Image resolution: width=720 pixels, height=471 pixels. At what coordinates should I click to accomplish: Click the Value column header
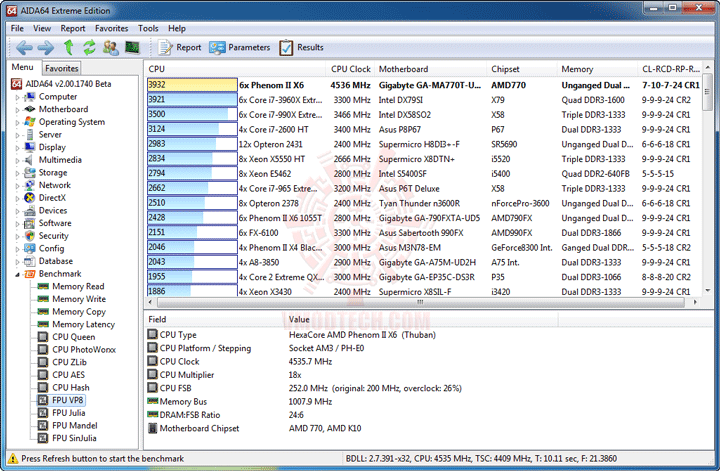pyautogui.click(x=421, y=320)
